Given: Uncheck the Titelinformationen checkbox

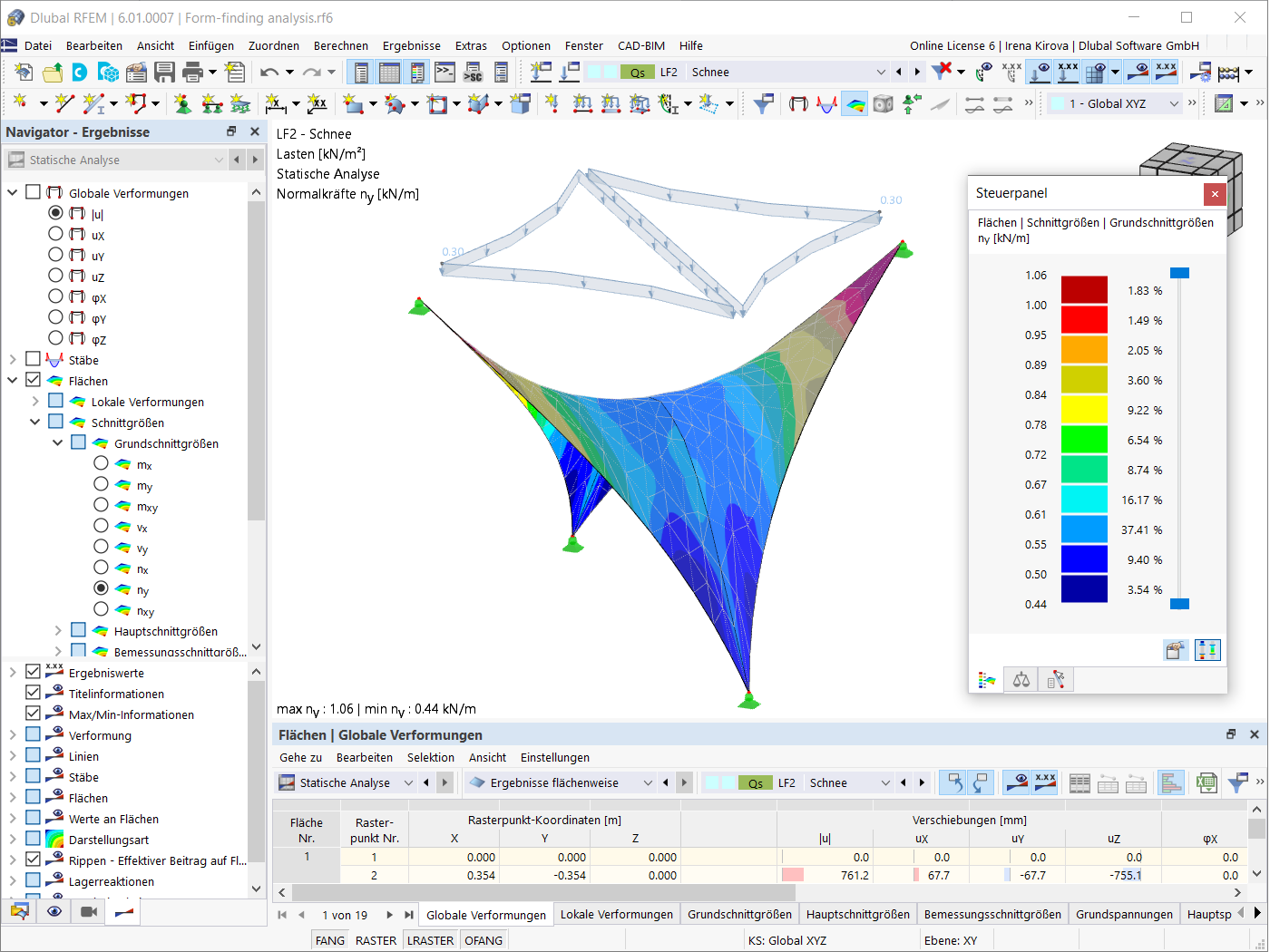Looking at the screenshot, I should pyautogui.click(x=34, y=694).
